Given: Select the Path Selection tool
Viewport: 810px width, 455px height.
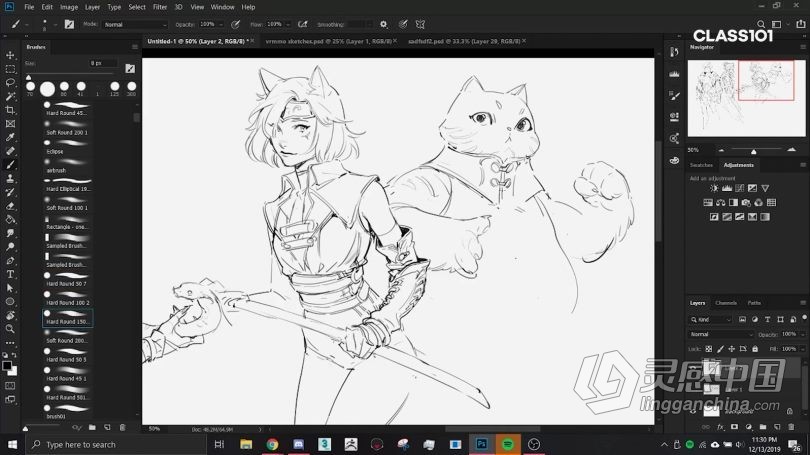Looking at the screenshot, I should pyautogui.click(x=10, y=288).
